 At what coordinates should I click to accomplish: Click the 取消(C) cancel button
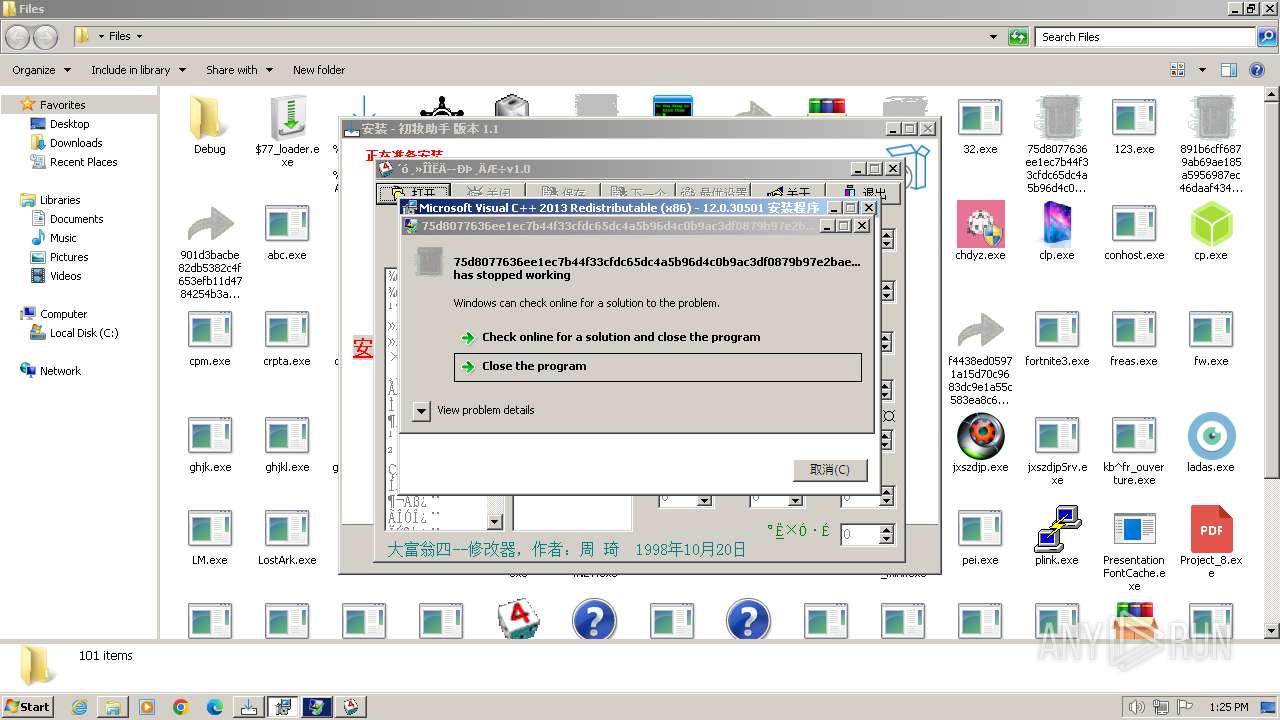pos(830,470)
